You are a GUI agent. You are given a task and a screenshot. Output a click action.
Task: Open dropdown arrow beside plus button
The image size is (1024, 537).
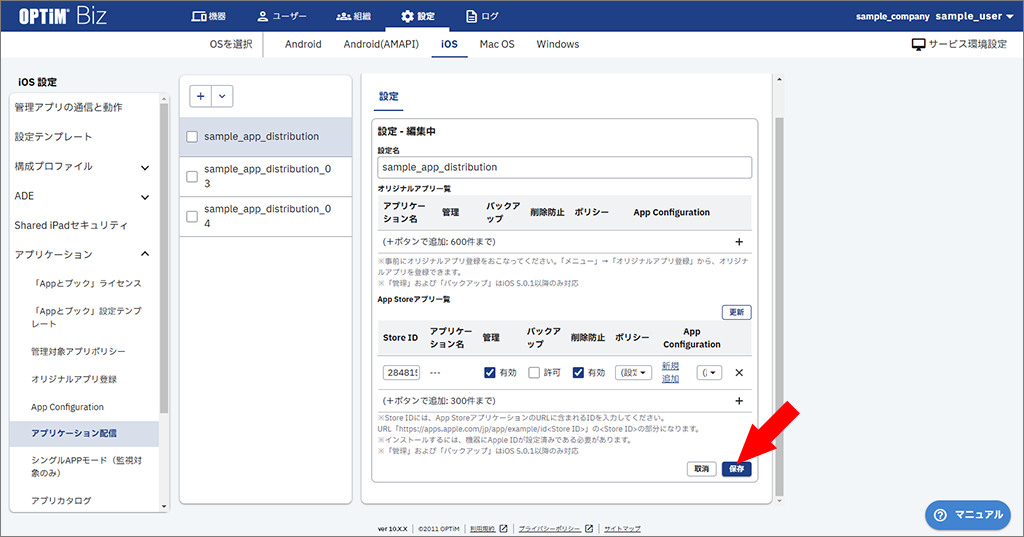coord(222,96)
